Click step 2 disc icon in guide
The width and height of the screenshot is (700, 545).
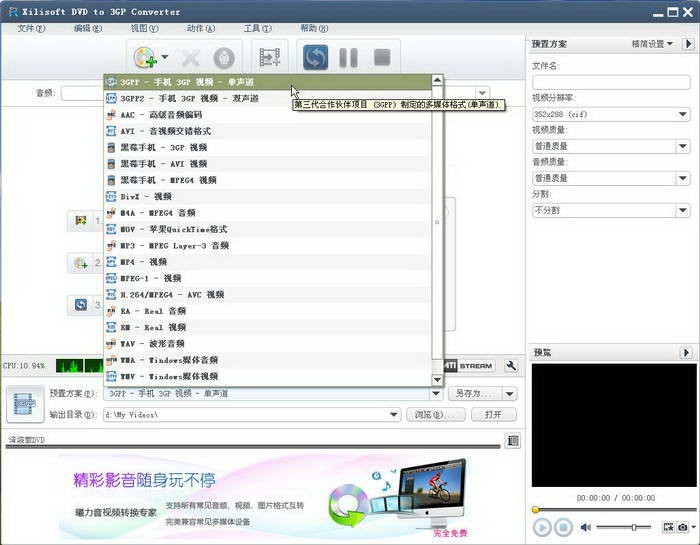click(81, 263)
